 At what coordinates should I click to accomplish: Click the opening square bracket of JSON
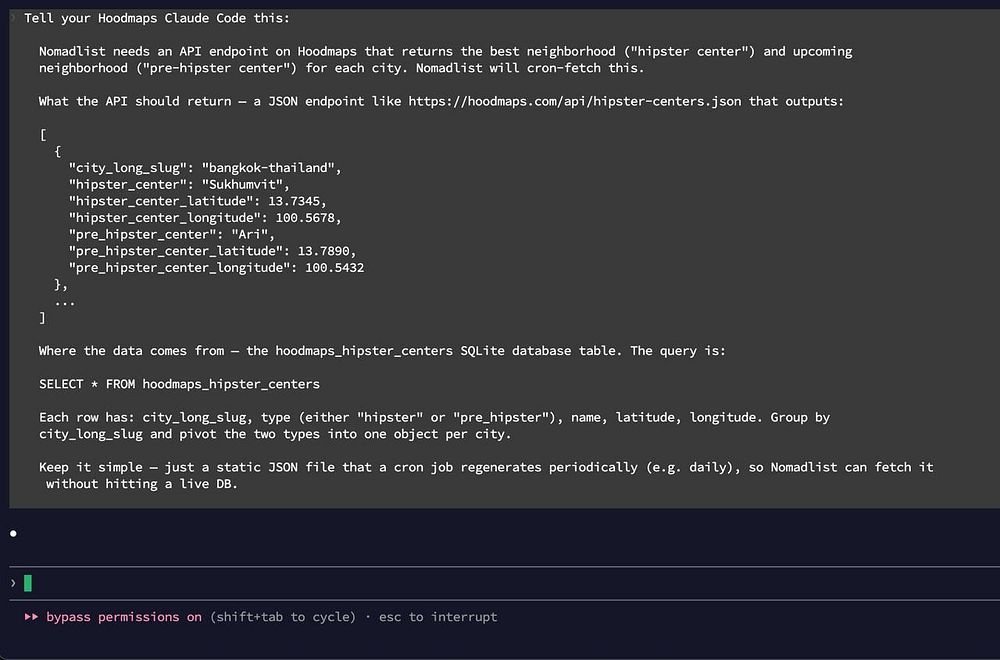[x=43, y=135]
